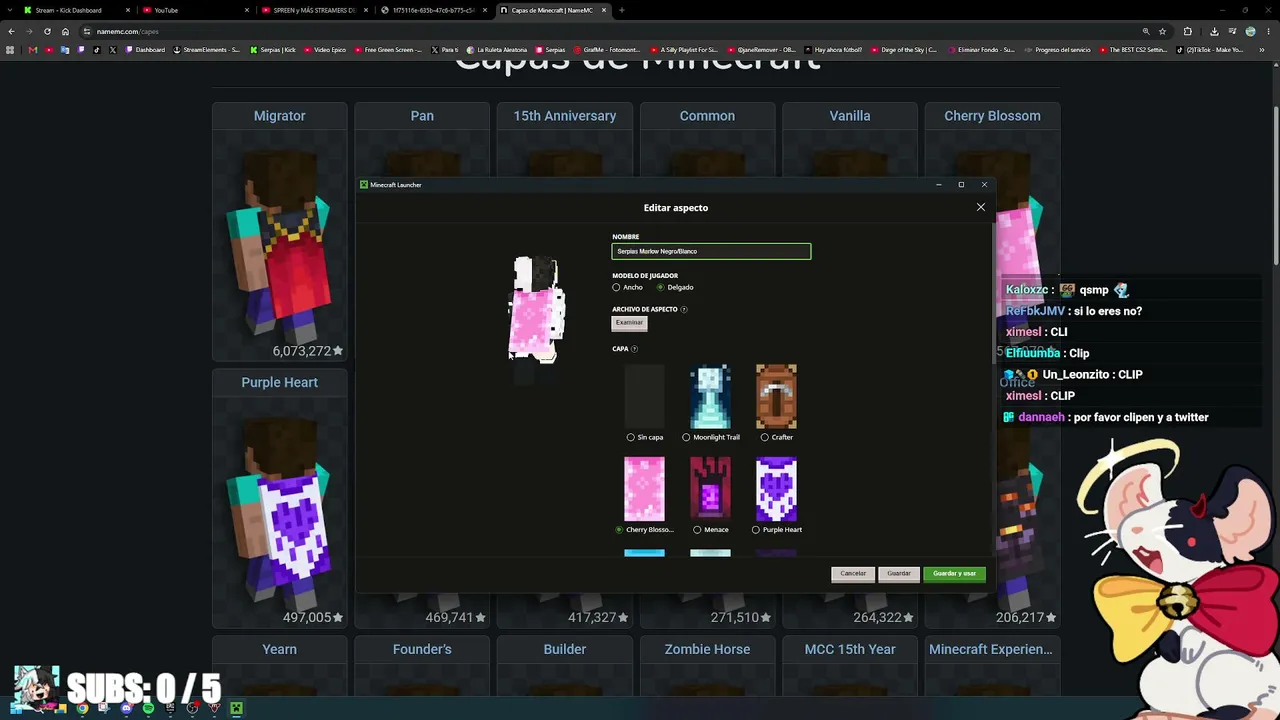Choose the Cherry Blossom cape radio
This screenshot has width=1280, height=720.
tap(619, 530)
